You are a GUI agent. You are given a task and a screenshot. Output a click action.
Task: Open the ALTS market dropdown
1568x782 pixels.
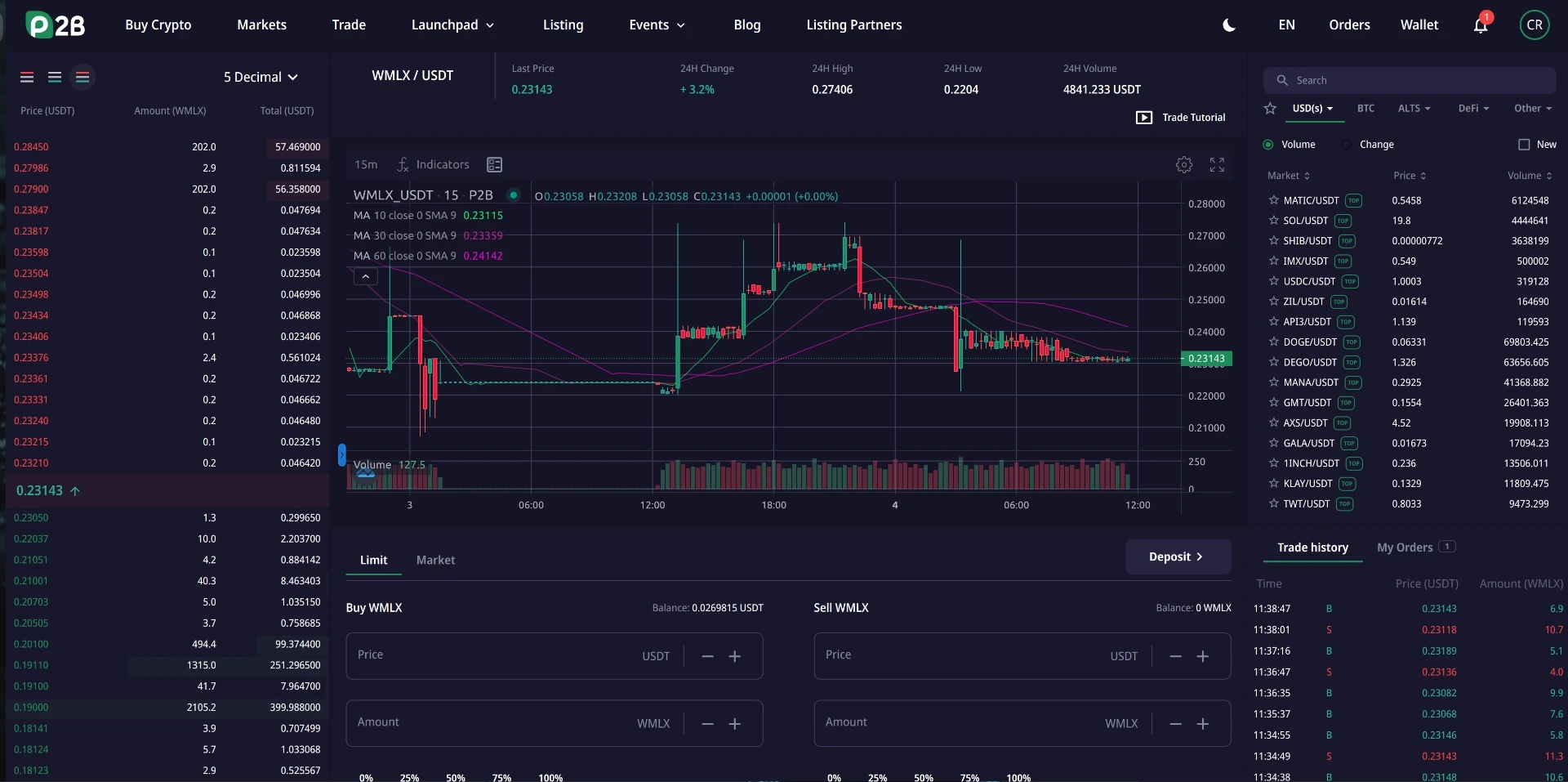pos(1414,108)
